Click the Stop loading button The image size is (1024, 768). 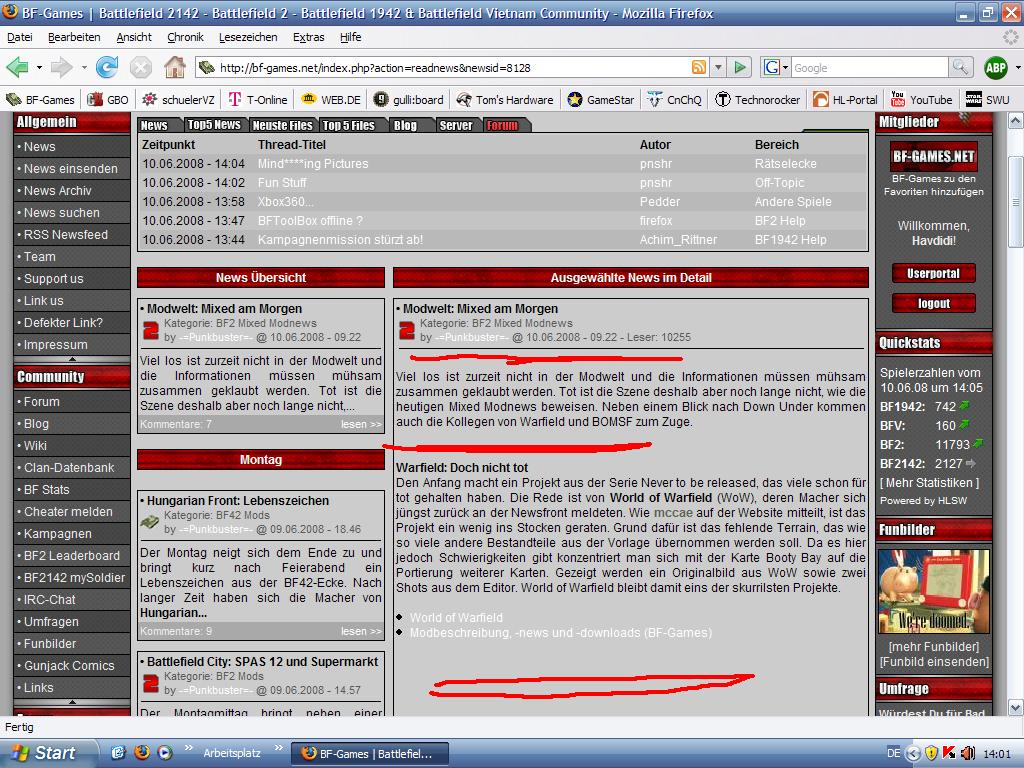140,67
